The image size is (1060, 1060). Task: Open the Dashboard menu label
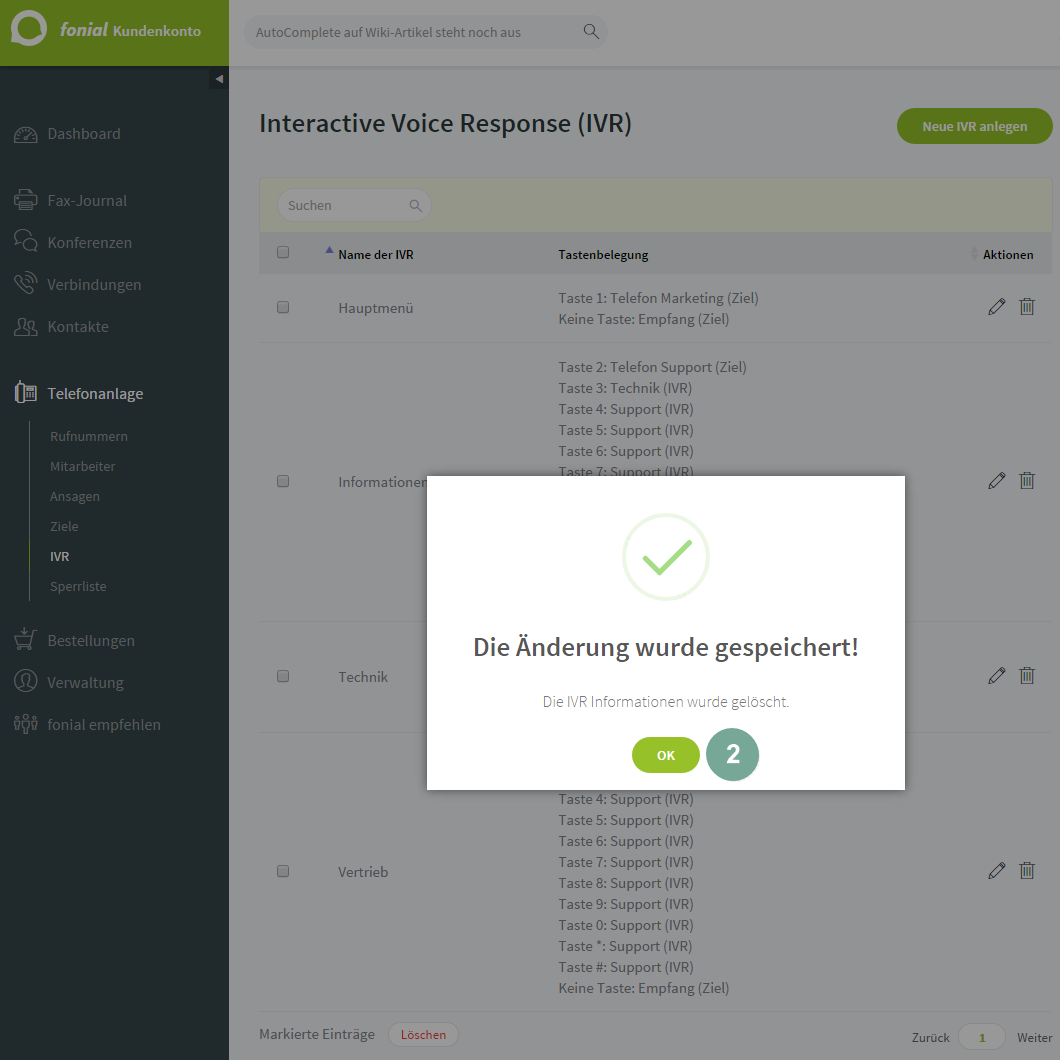[x=84, y=134]
